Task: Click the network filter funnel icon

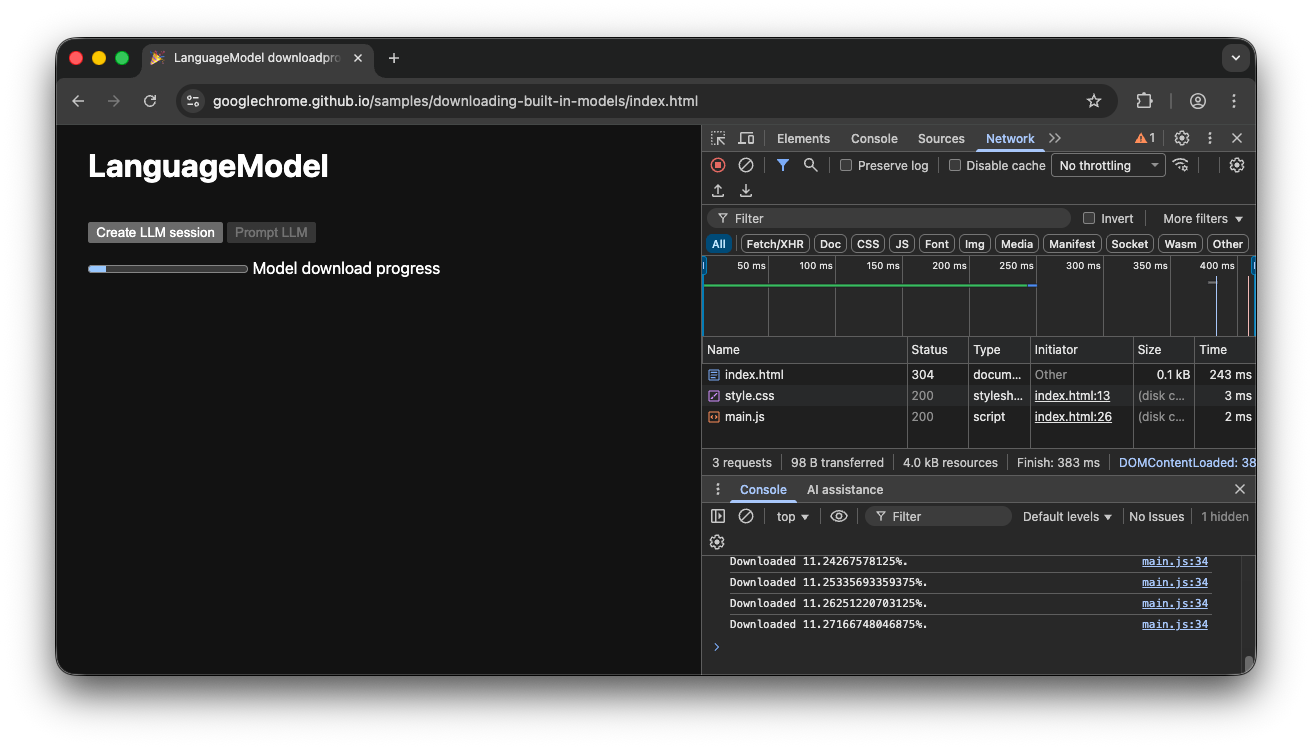Action: point(783,166)
